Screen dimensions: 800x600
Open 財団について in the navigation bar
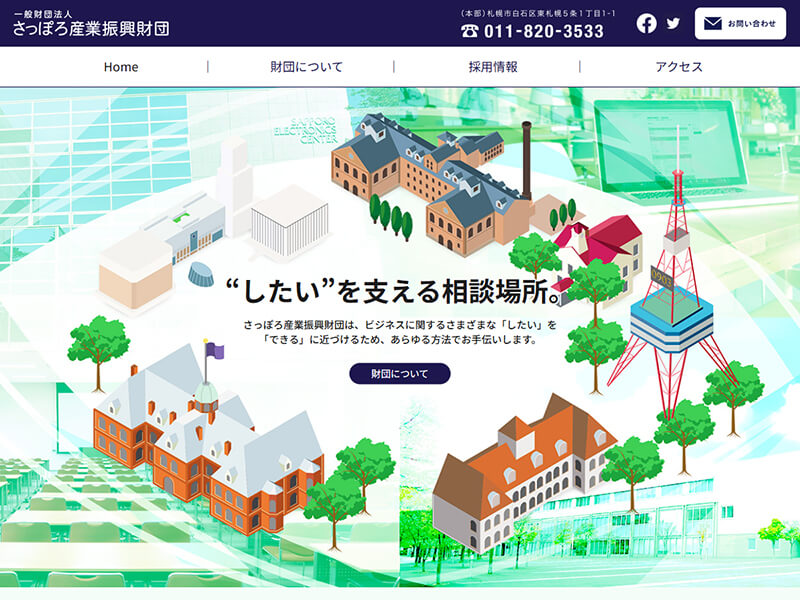[x=306, y=67]
